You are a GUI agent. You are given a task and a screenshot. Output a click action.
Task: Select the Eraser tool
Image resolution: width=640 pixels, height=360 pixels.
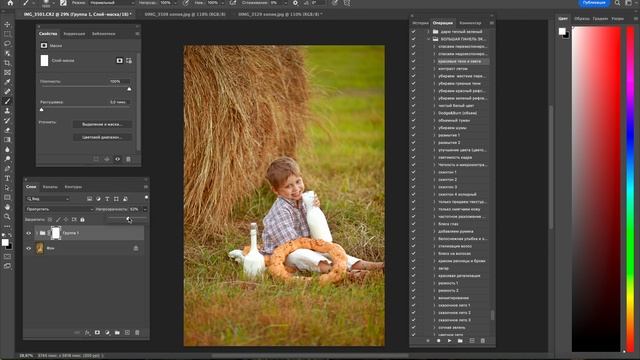point(7,130)
